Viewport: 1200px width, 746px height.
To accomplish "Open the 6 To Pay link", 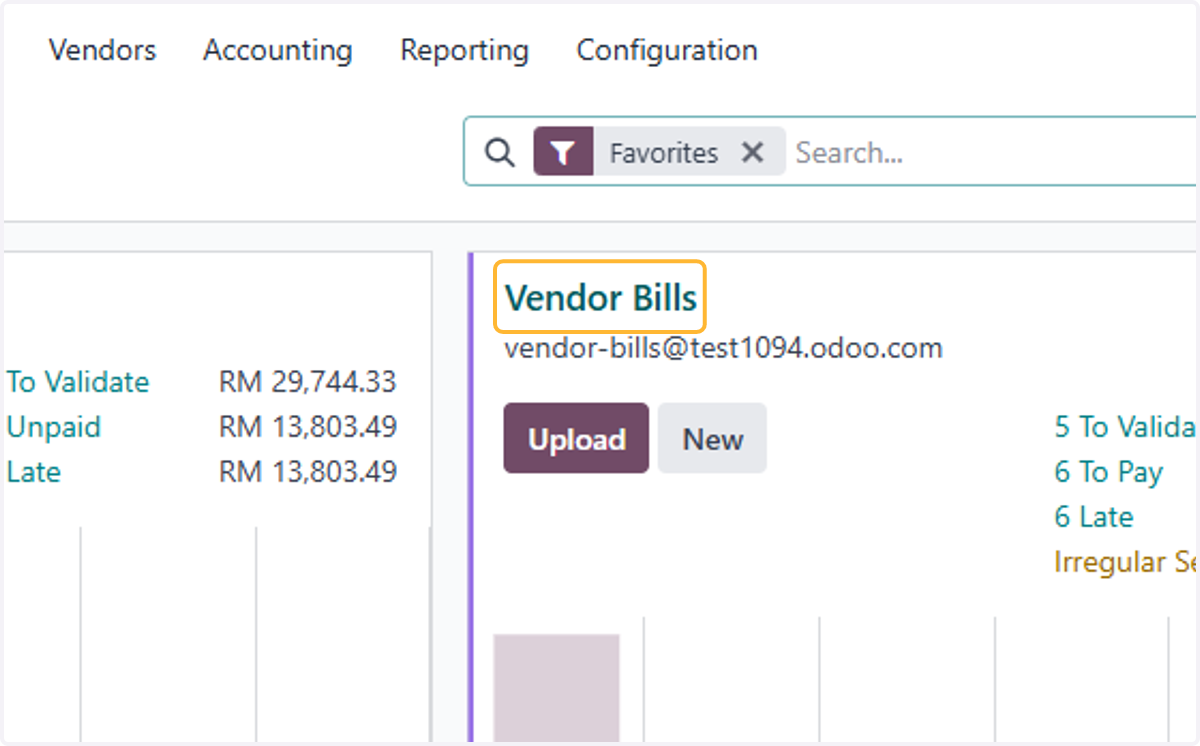I will point(1109,472).
